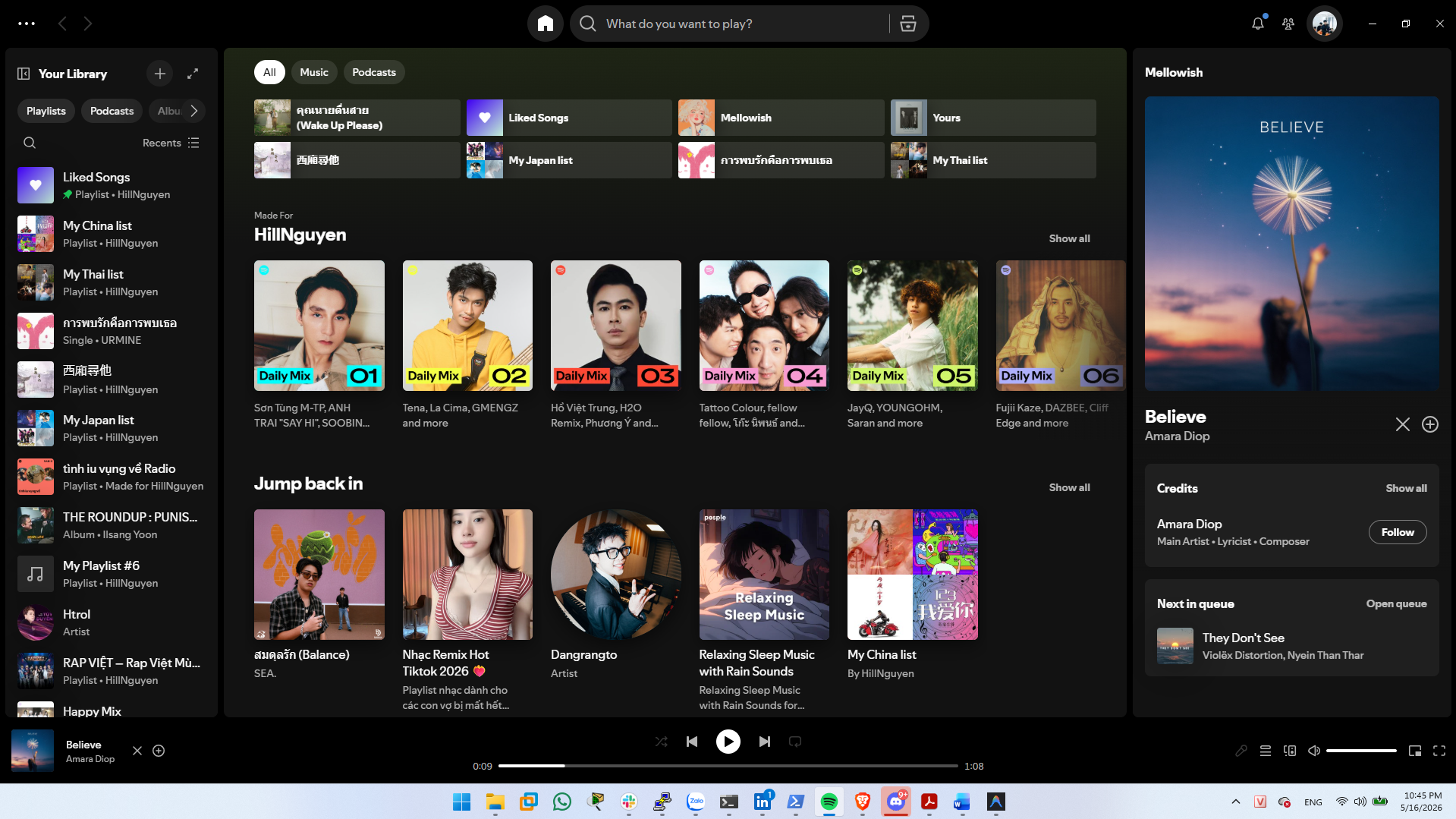The height and width of the screenshot is (819, 1456).
Task: Open Dangrangto artist card
Action: 615,596
